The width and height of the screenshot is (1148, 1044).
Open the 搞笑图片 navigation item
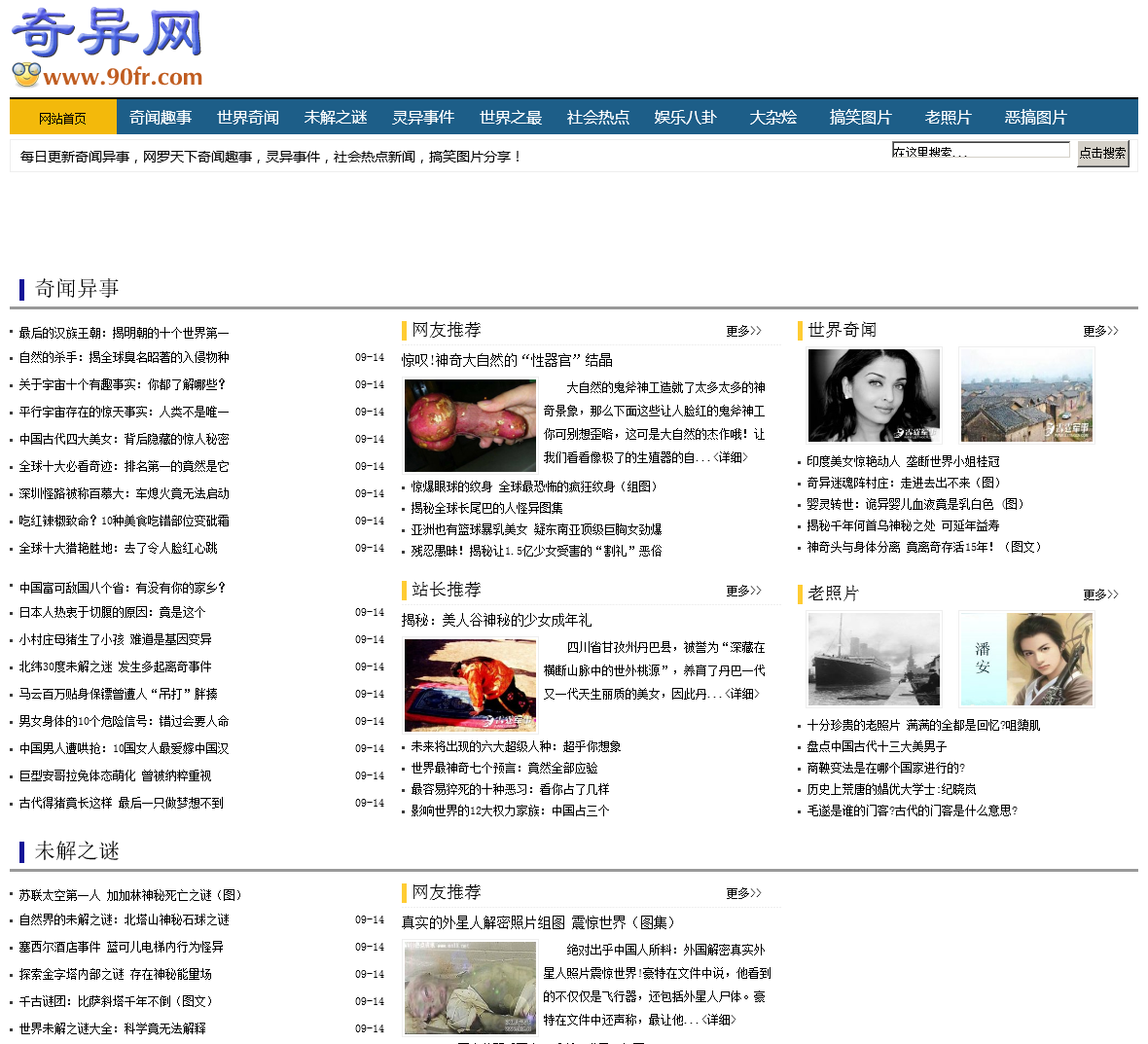click(860, 117)
